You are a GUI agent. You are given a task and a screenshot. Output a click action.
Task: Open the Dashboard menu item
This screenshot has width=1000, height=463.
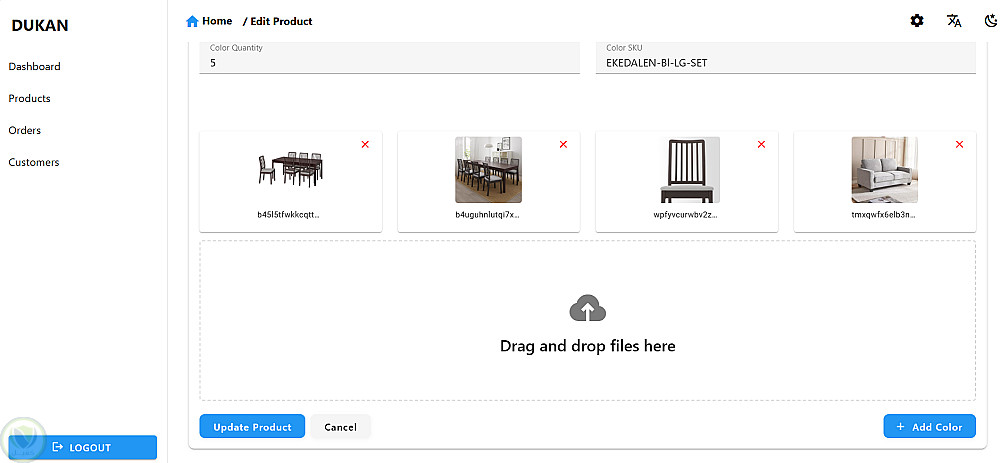[35, 67]
